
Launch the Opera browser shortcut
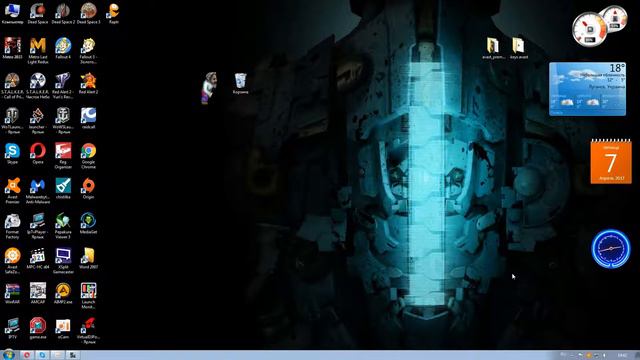[x=38, y=153]
